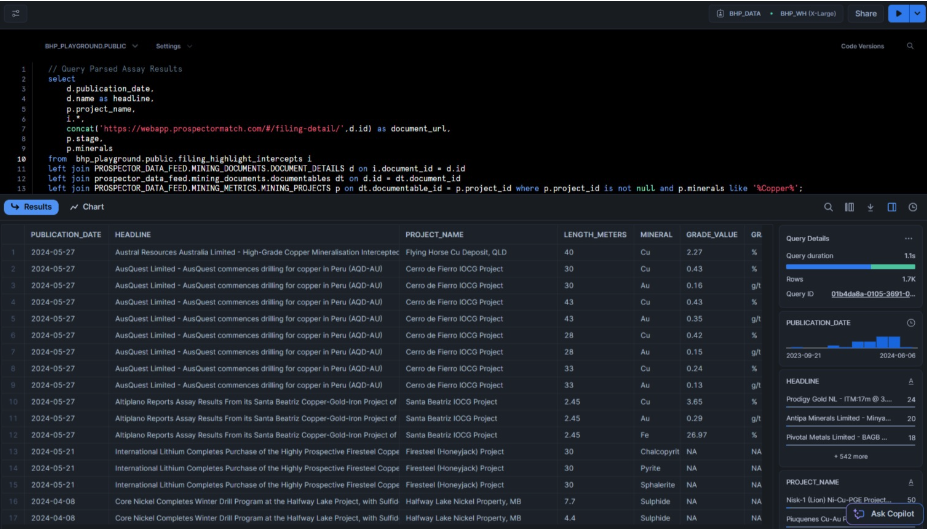Run the query with the play button
928x529 pixels.
coord(898,13)
